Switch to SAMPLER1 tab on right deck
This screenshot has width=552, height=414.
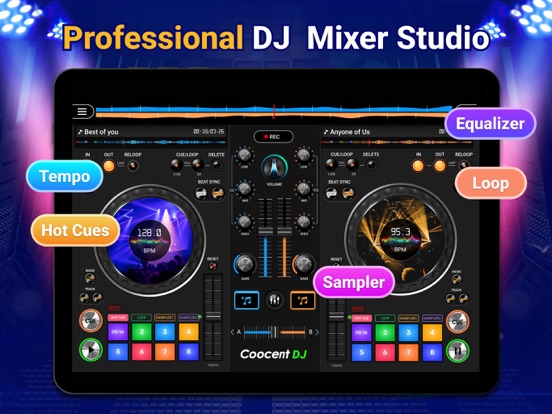[x=408, y=318]
